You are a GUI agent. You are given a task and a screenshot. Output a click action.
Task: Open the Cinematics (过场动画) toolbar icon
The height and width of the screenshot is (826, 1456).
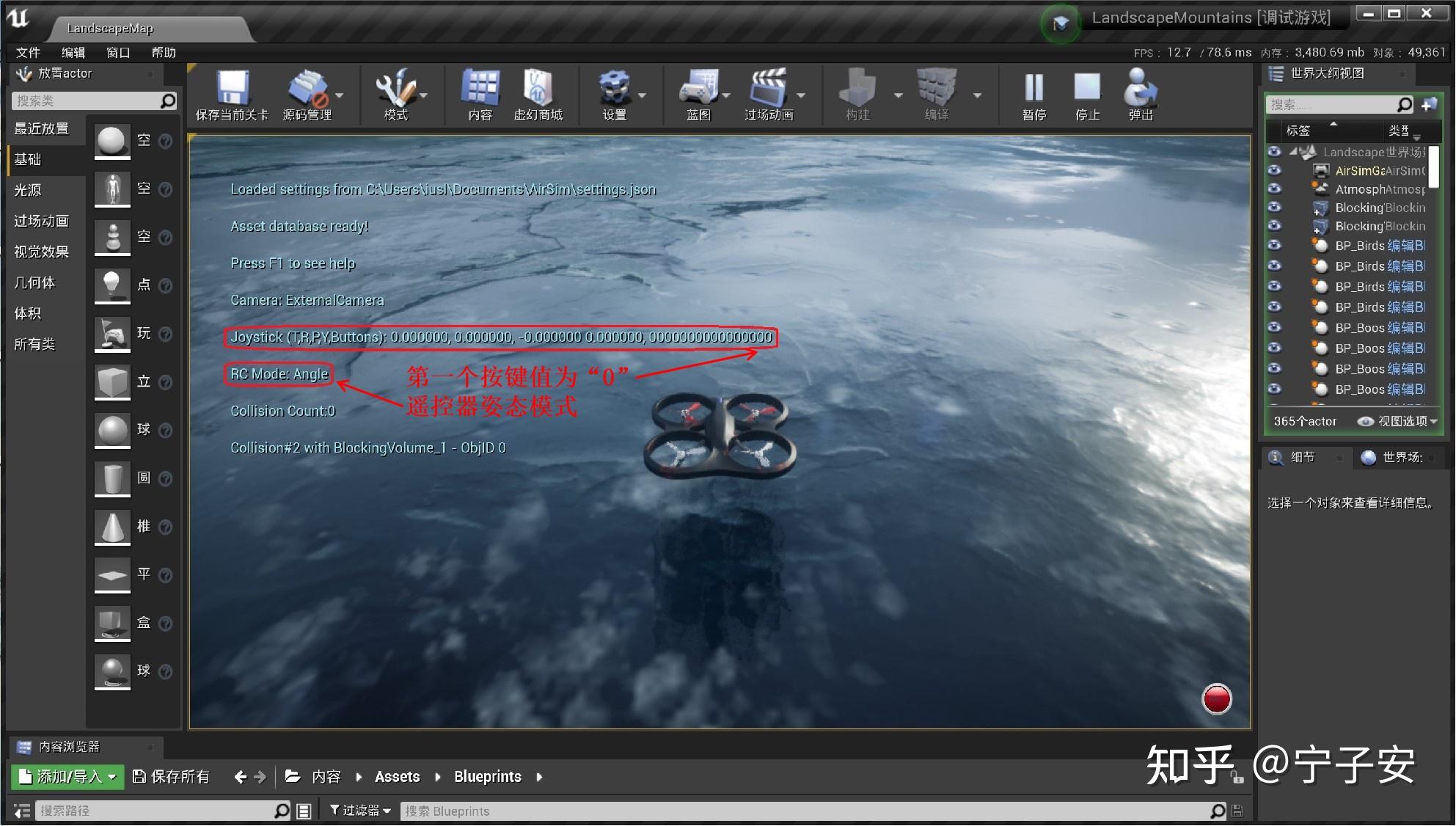(768, 89)
